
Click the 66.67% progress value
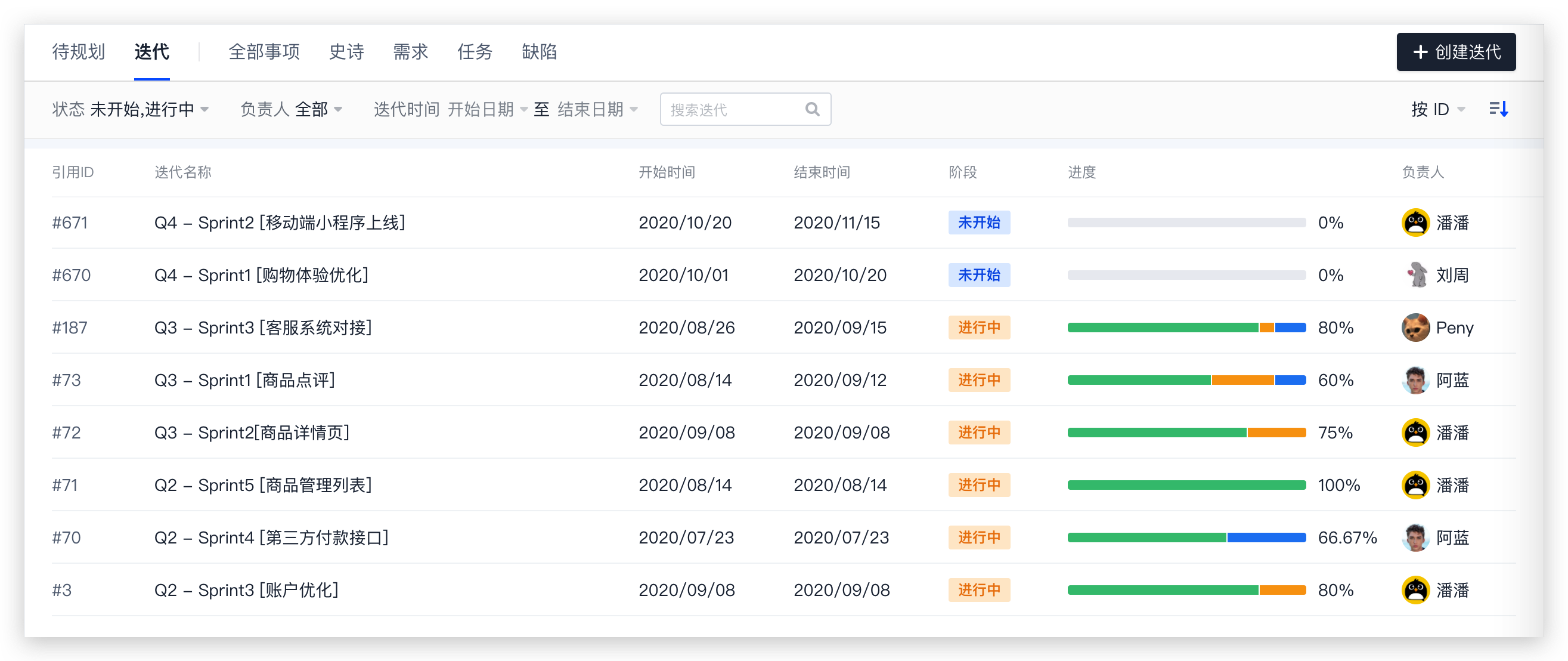coord(1347,538)
